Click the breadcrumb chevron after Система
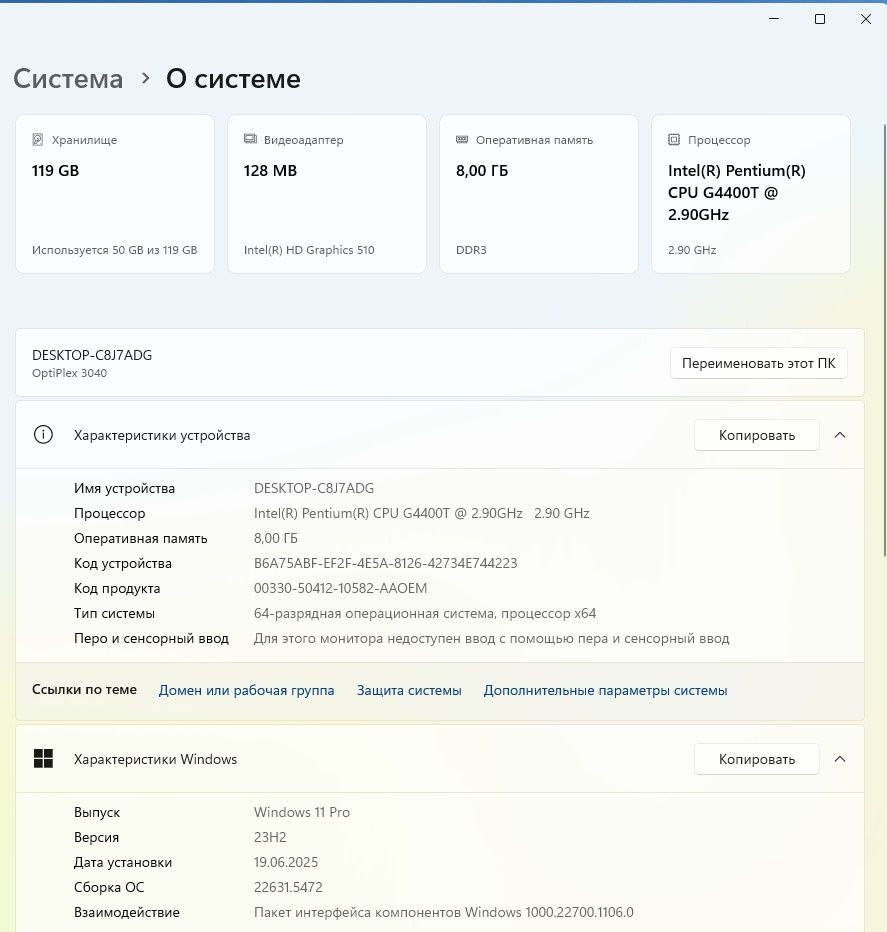Screen dimensions: 887x932 pos(145,78)
